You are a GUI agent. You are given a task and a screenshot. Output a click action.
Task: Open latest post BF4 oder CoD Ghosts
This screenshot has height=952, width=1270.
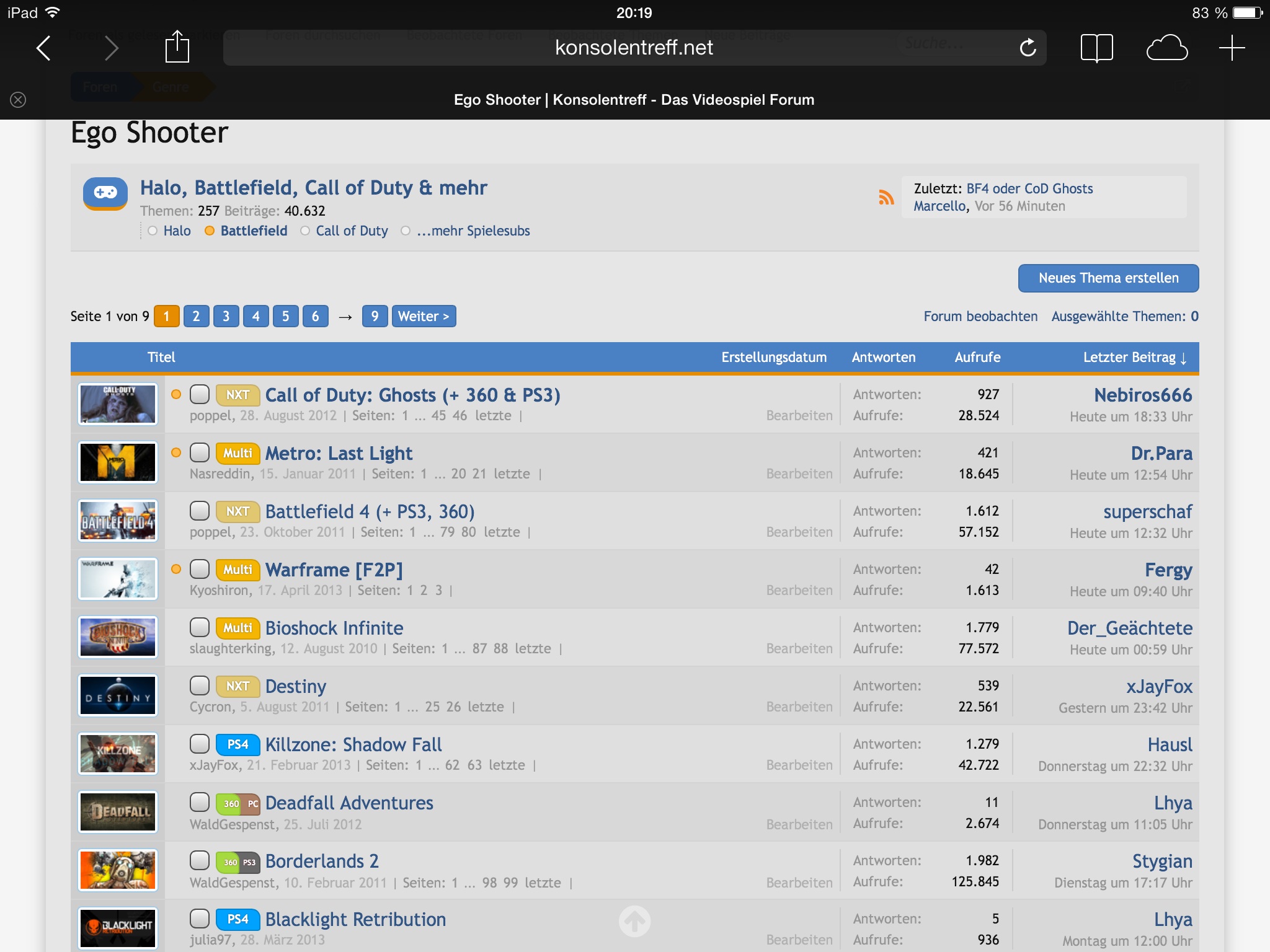pyautogui.click(x=1029, y=189)
